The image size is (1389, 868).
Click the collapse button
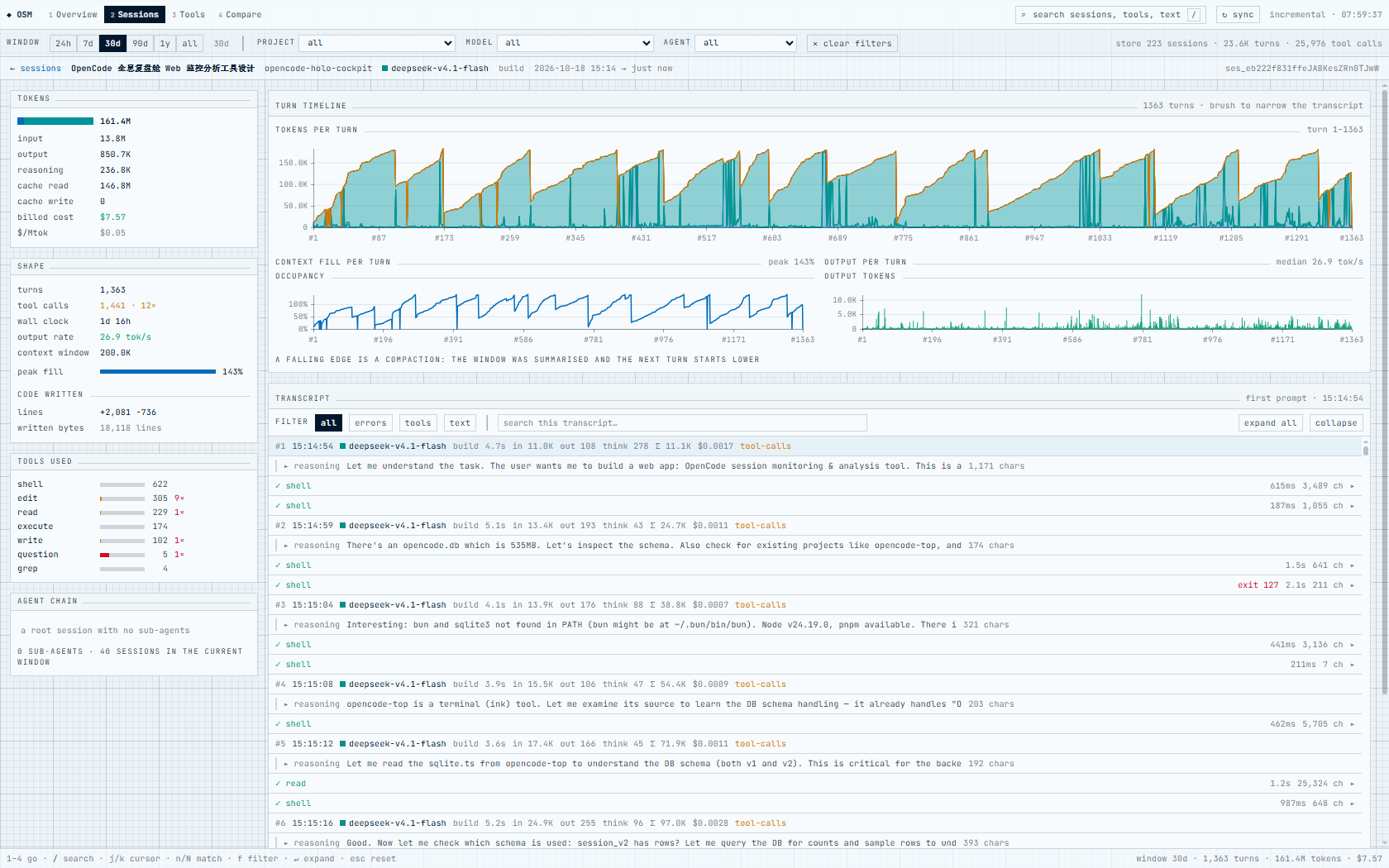coord(1336,423)
